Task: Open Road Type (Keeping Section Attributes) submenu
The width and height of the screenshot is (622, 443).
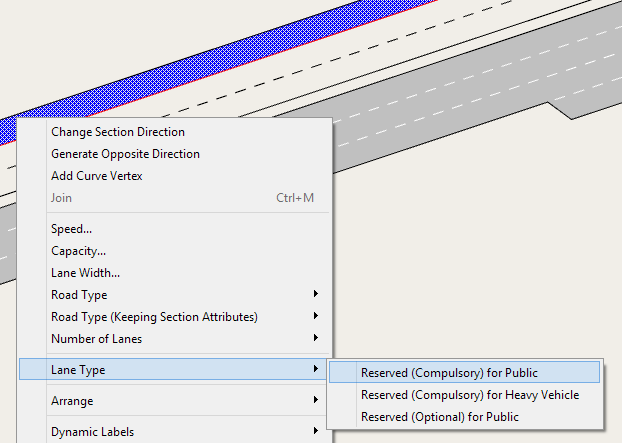Action: tap(154, 317)
